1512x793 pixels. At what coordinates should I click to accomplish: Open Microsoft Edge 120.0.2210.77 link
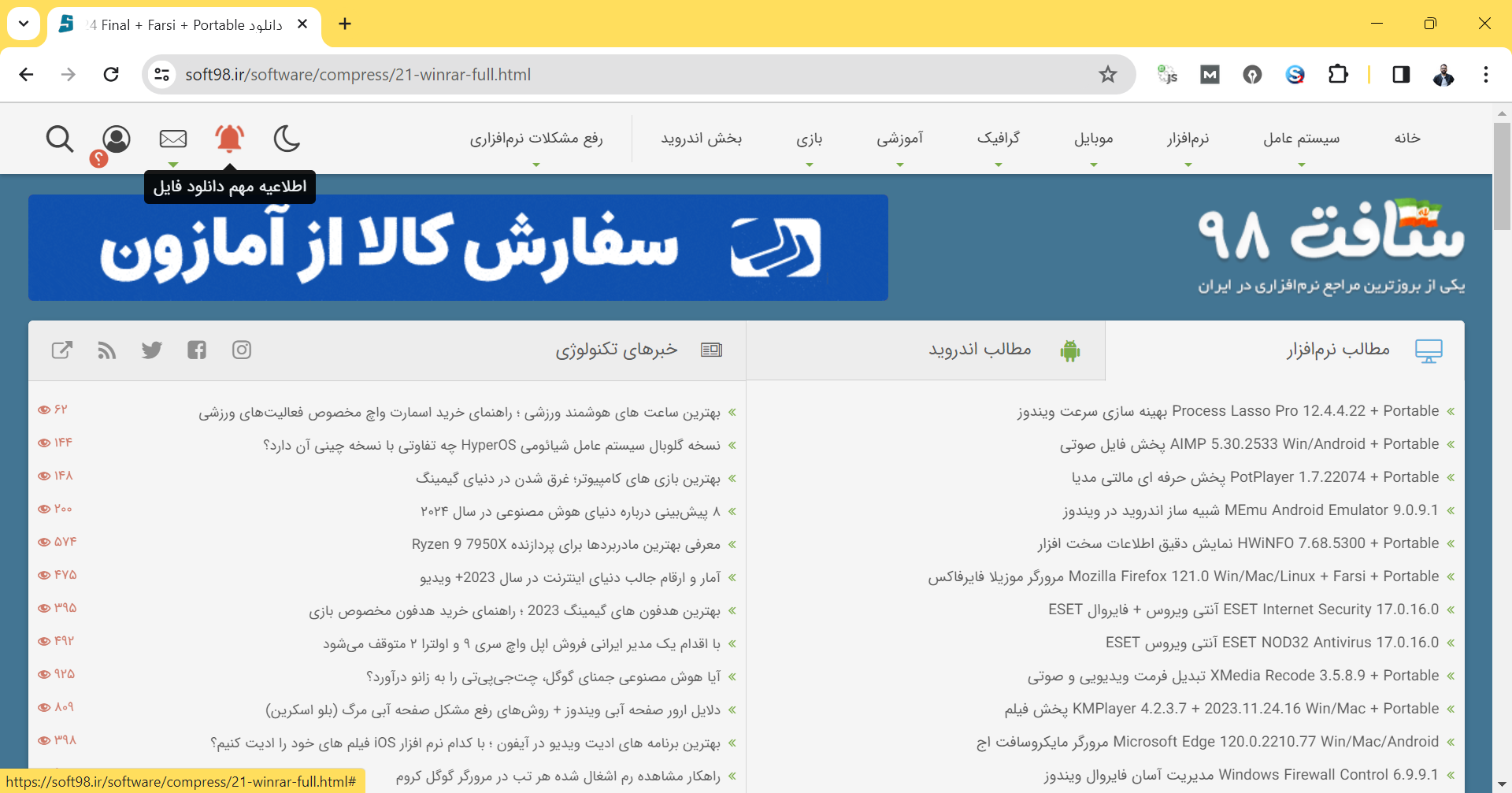click(x=1208, y=742)
